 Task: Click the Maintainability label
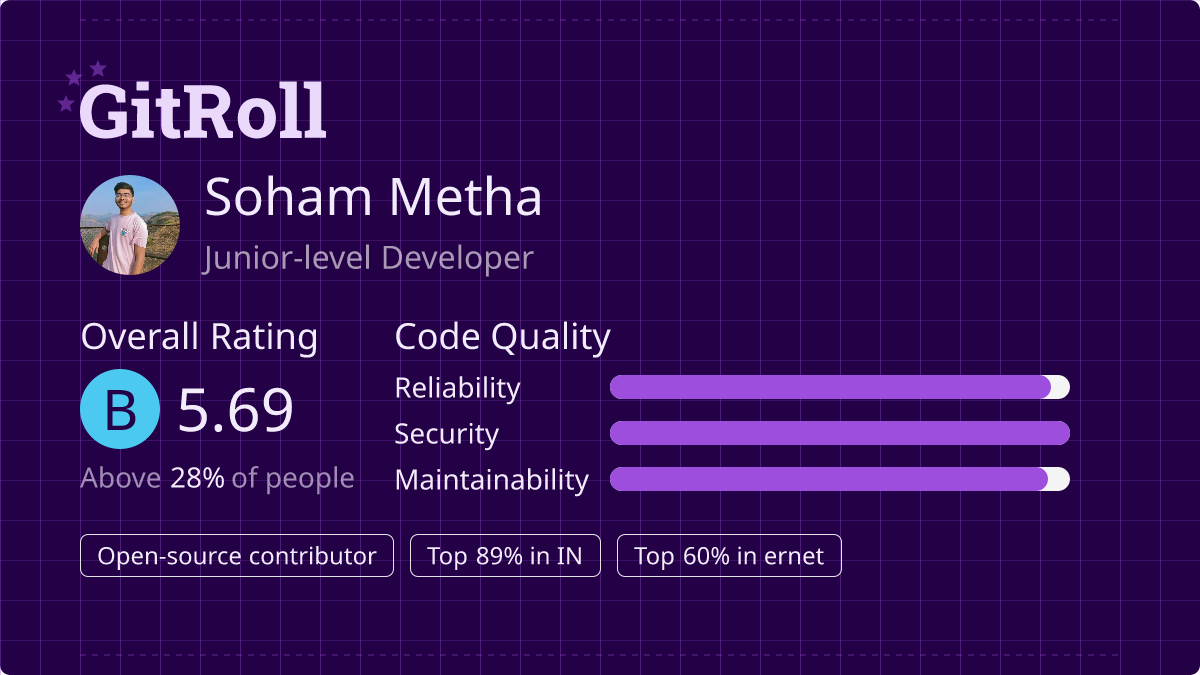491,480
